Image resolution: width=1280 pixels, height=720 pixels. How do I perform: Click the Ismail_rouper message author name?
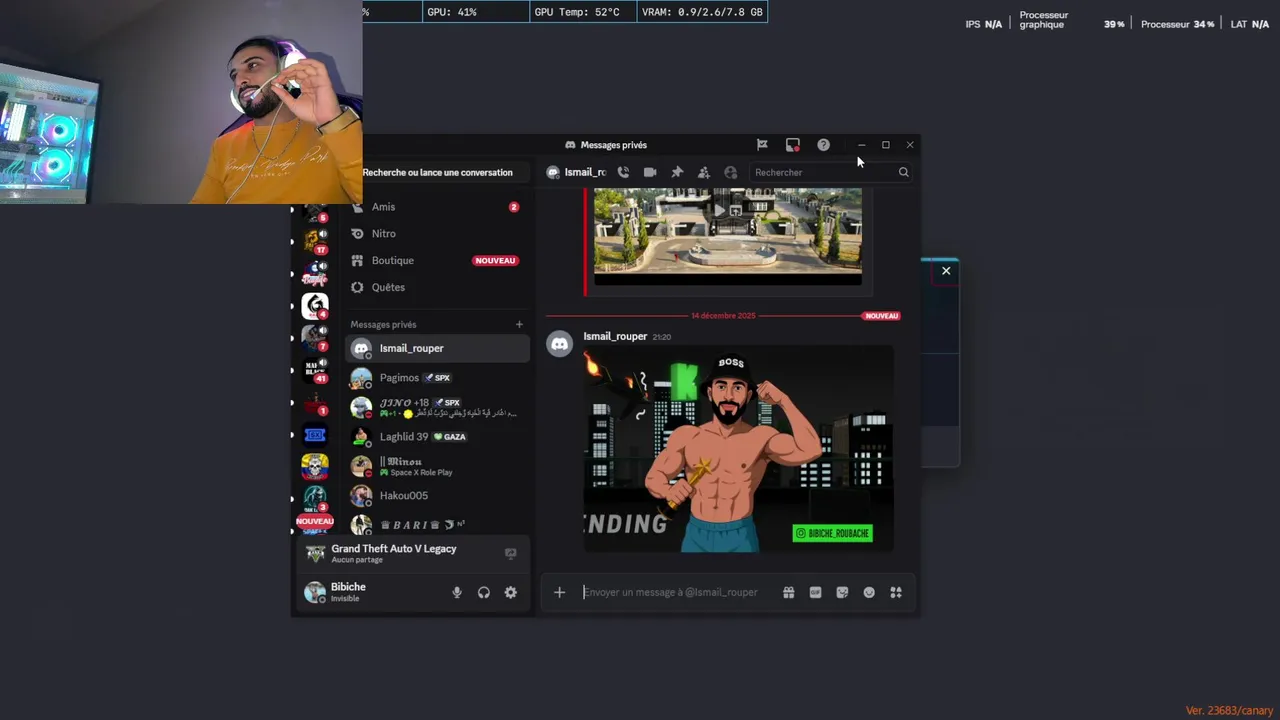click(615, 336)
